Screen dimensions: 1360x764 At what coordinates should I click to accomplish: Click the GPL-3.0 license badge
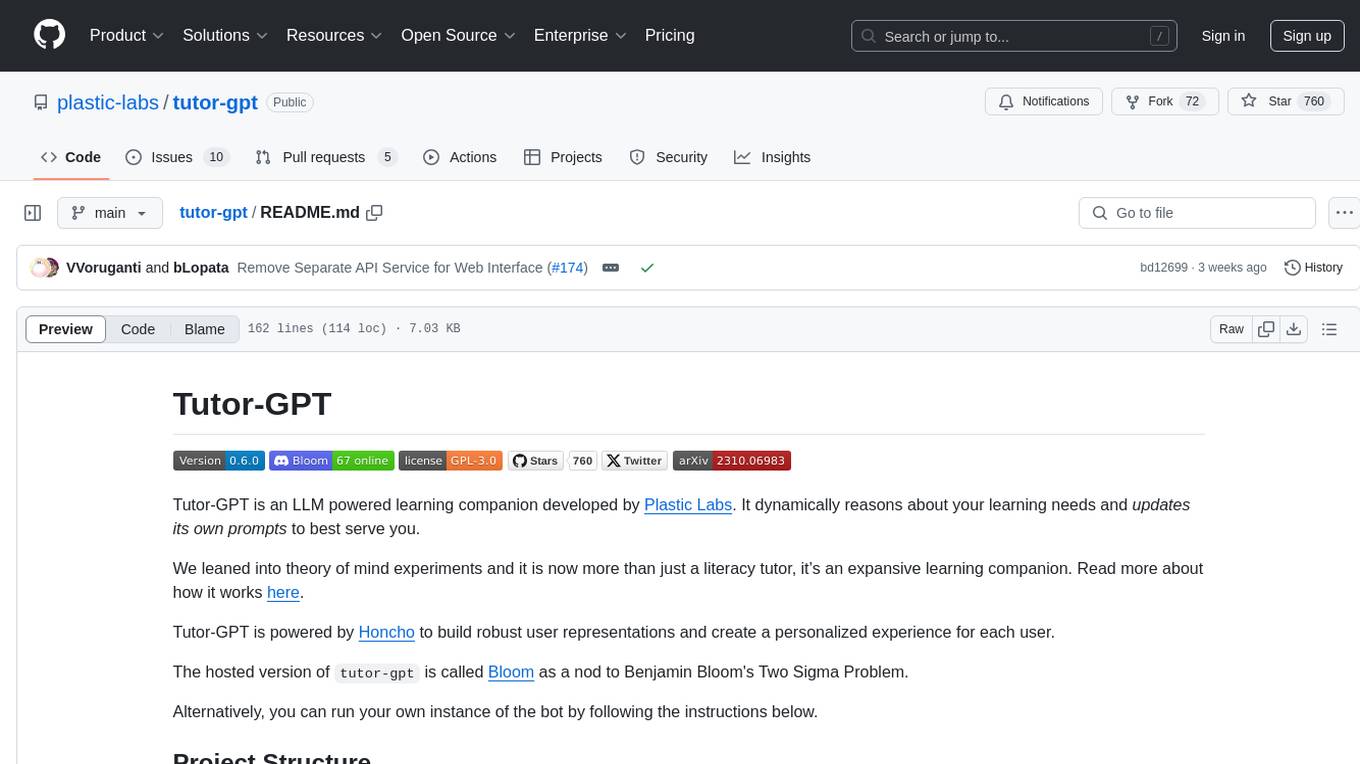pos(451,461)
